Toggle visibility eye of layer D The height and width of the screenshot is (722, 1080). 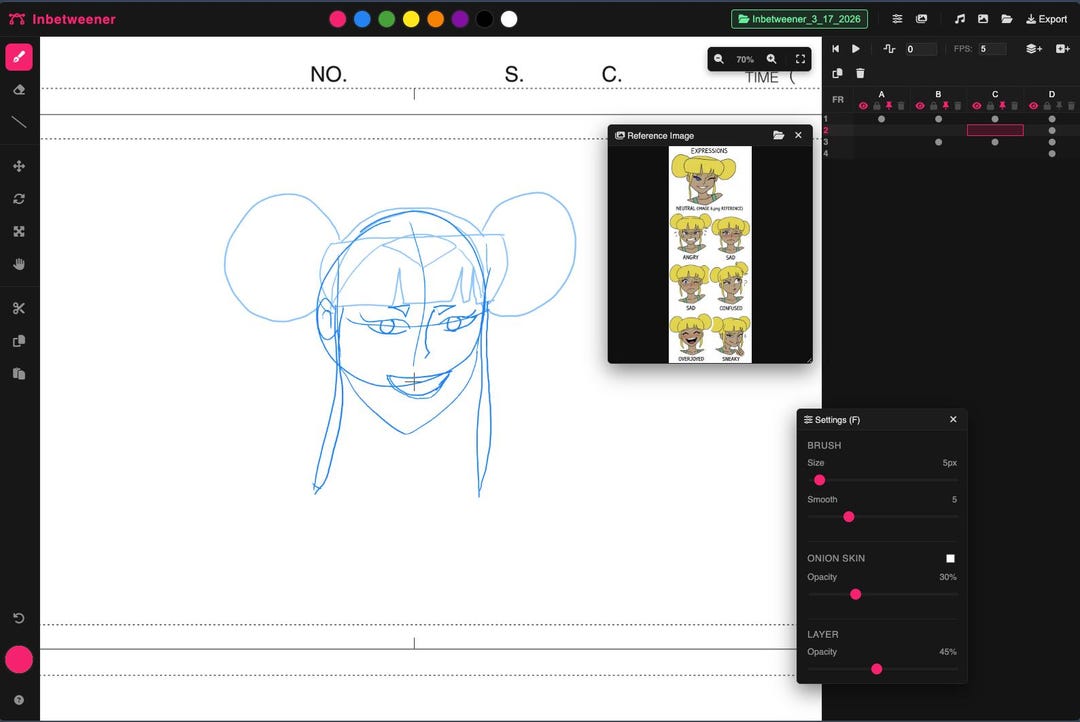(1033, 106)
